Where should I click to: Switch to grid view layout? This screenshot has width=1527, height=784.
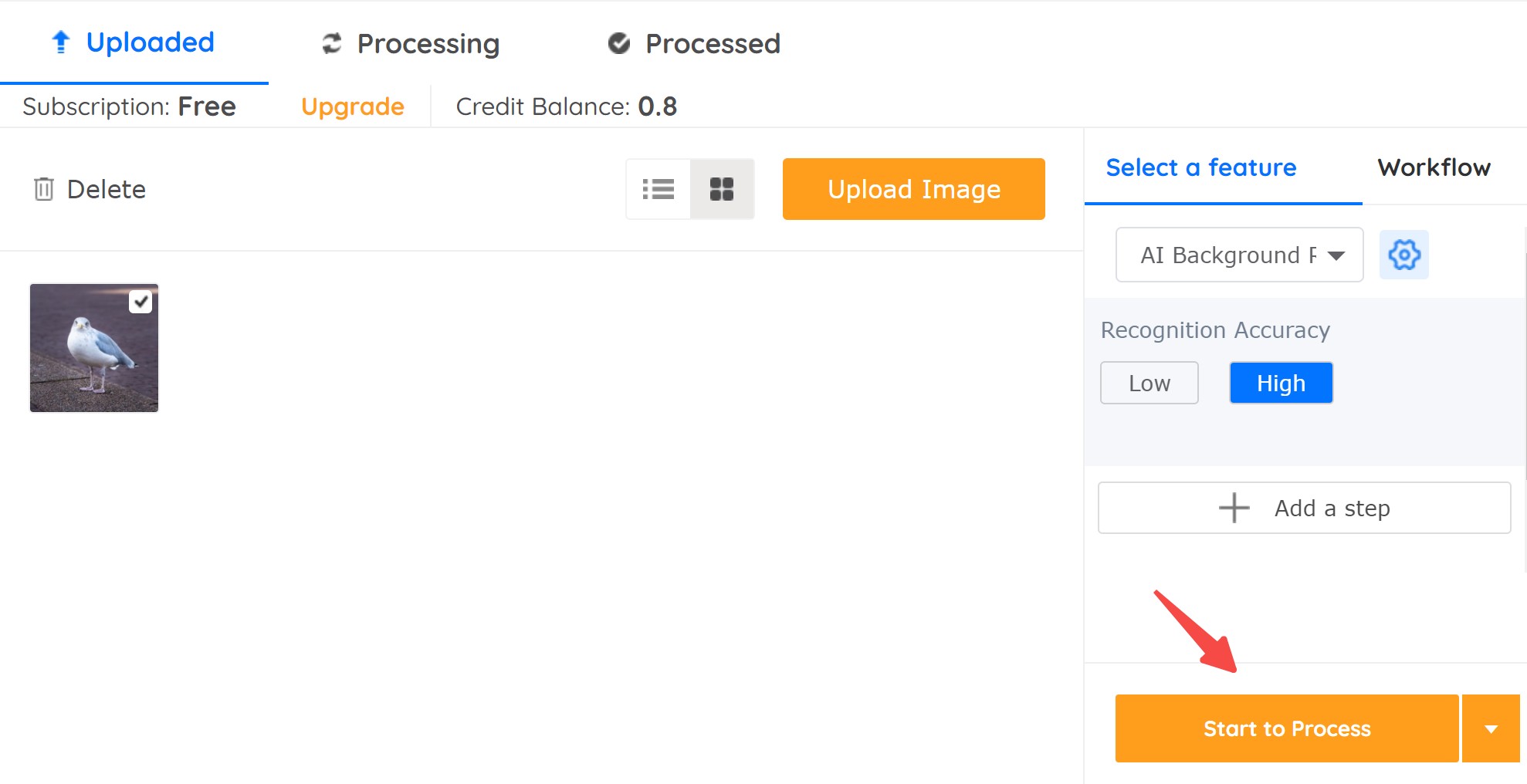[722, 189]
